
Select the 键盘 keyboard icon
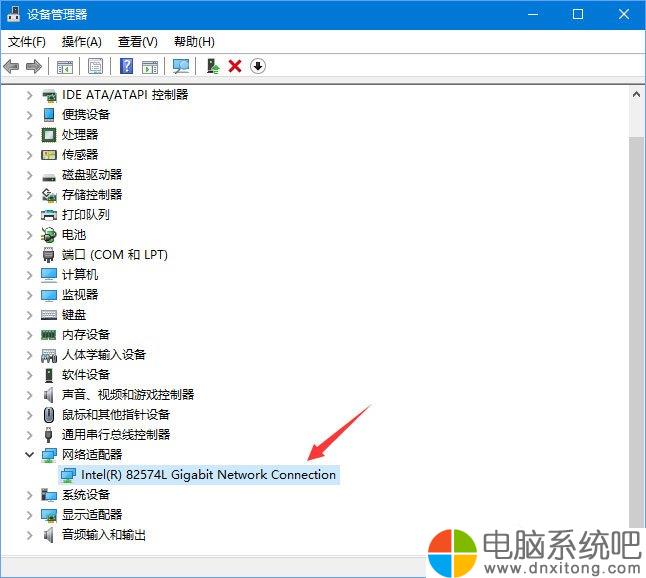click(x=49, y=315)
